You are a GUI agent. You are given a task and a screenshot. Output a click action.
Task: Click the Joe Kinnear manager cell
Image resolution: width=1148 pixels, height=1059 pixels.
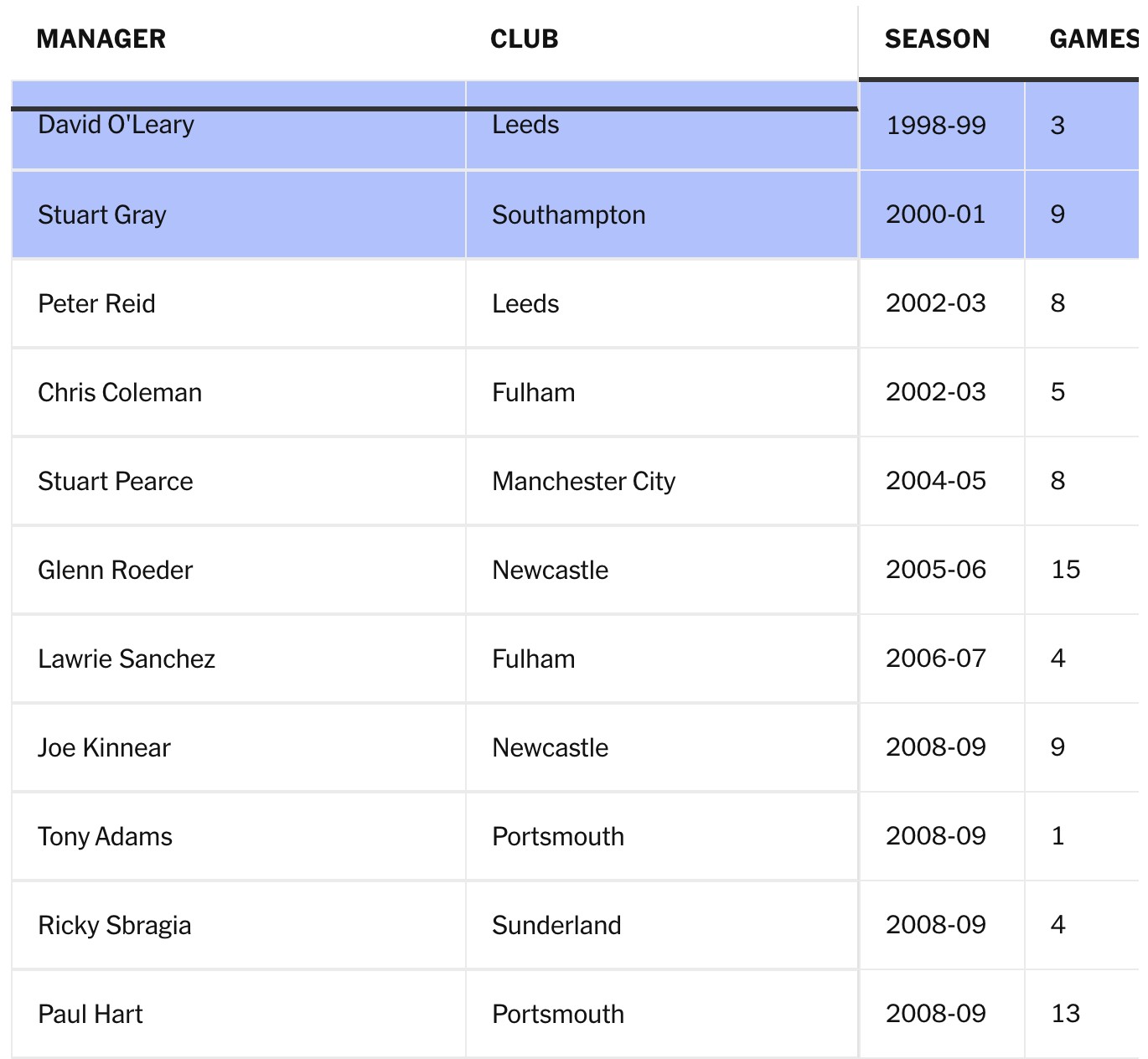point(105,748)
